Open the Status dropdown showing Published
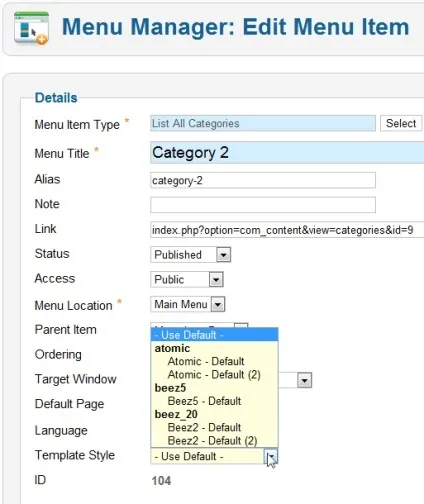Viewport: 424px width, 504px height. [191, 255]
